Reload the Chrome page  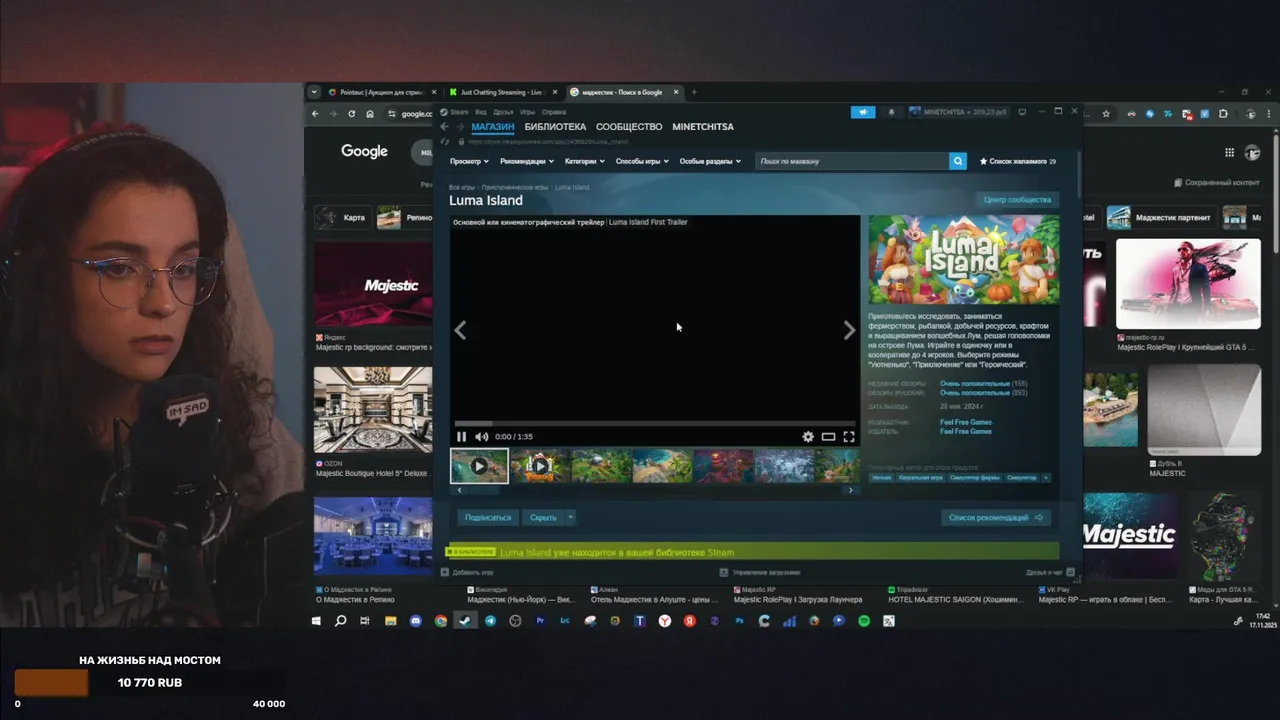351,114
